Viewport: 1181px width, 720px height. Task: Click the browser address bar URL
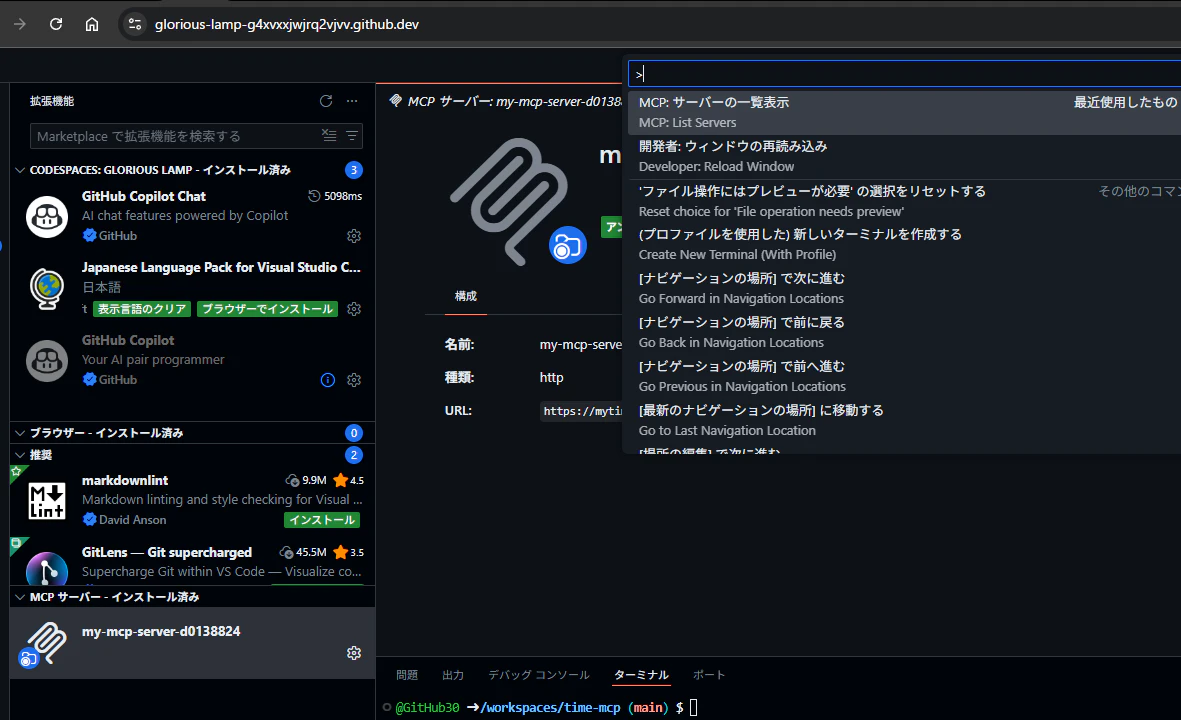point(287,24)
